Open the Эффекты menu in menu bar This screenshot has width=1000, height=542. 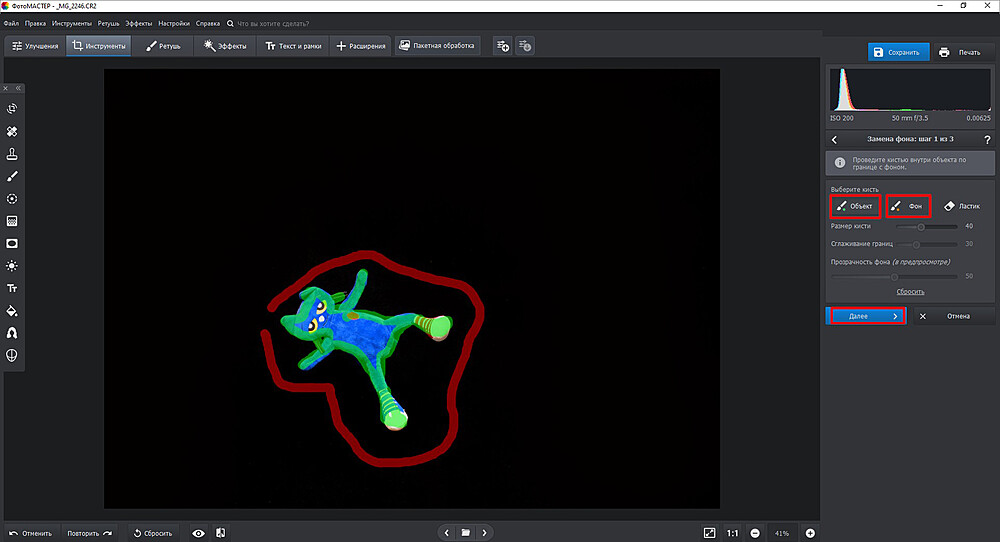139,22
